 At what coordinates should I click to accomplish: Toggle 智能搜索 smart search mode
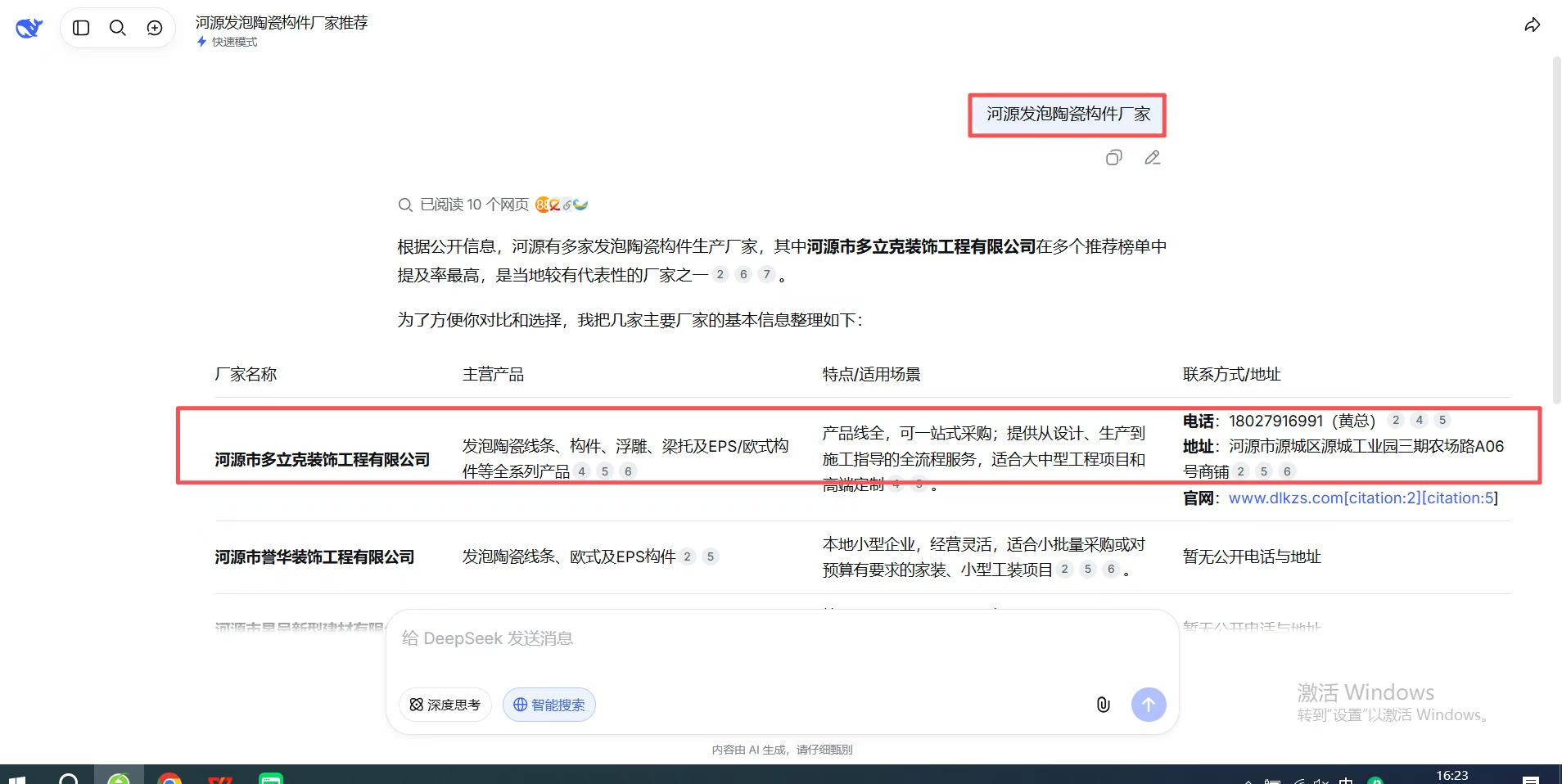coord(549,705)
